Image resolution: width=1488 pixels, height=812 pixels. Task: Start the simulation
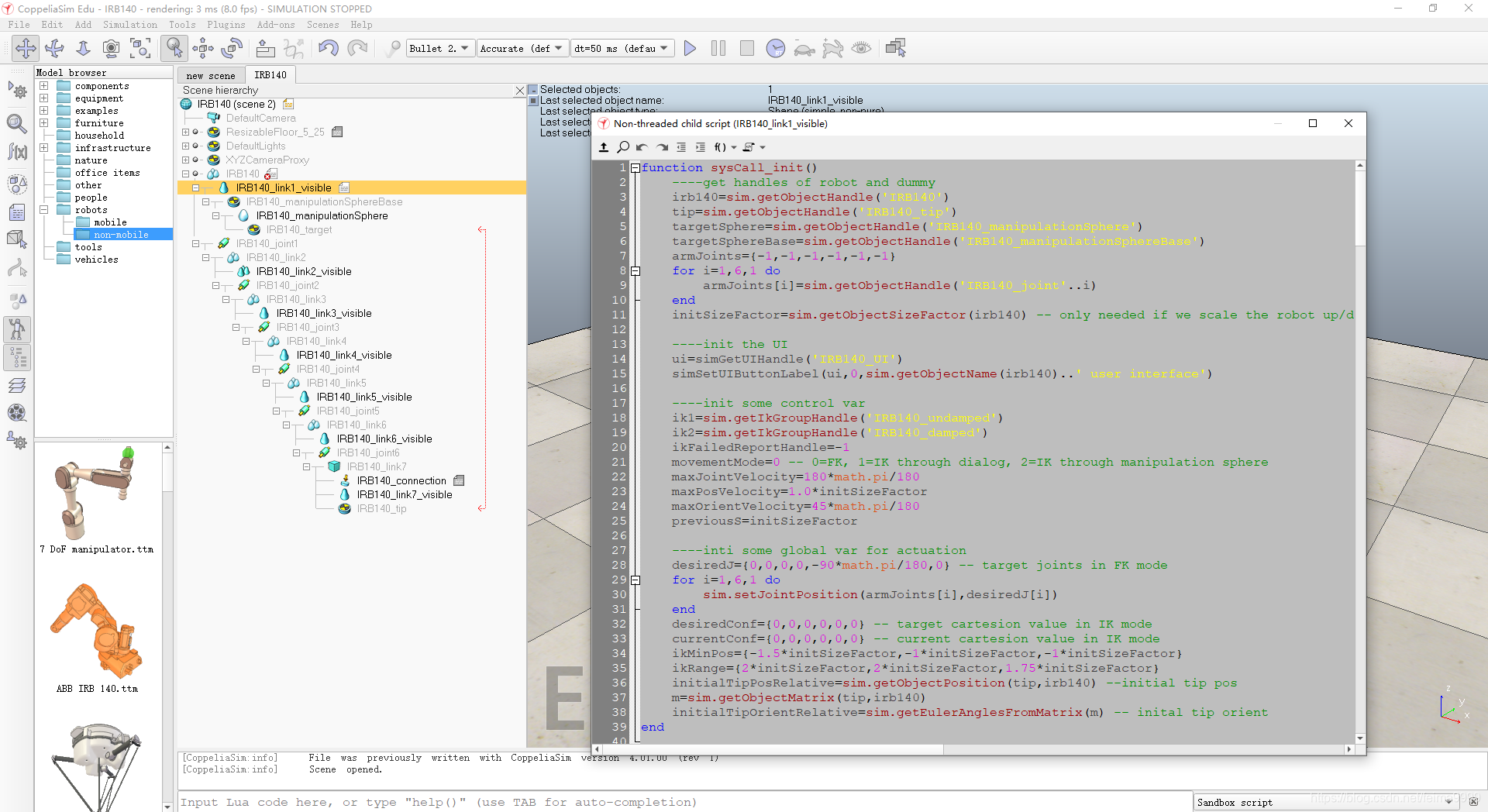coord(690,48)
